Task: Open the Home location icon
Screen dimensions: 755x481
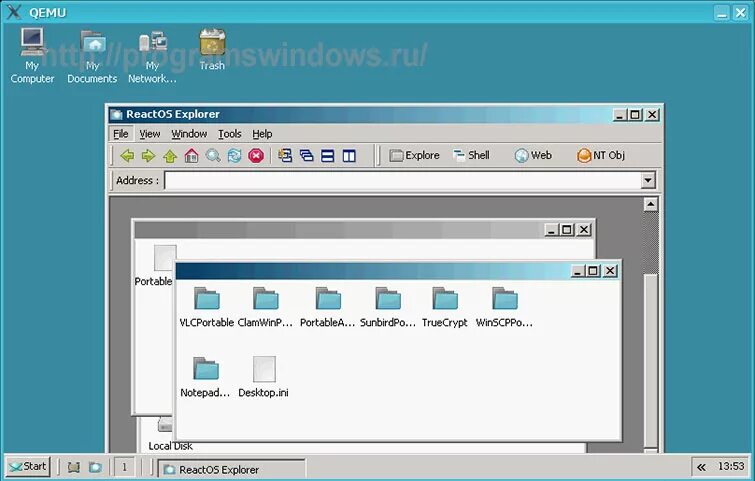Action: point(191,156)
